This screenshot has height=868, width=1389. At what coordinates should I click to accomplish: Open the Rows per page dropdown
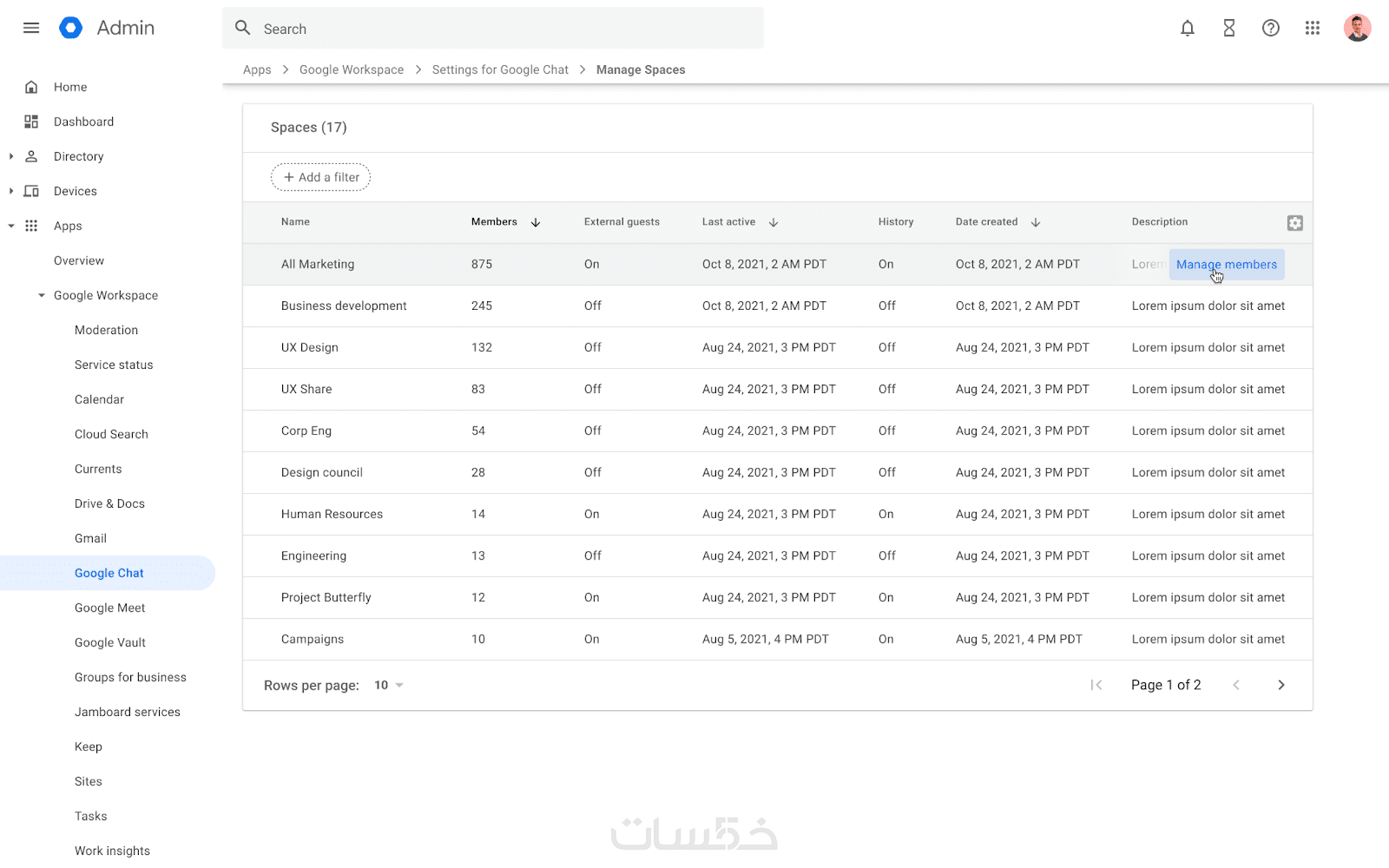pos(389,685)
